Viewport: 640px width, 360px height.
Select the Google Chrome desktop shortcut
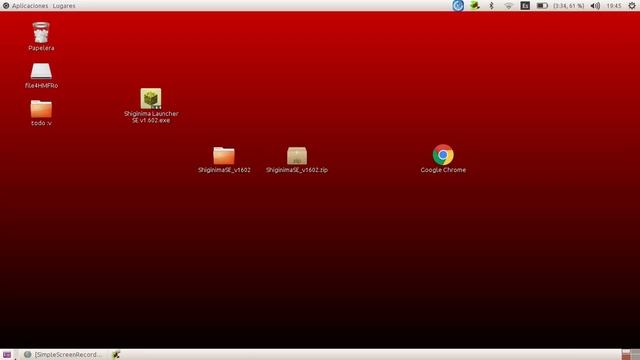443,155
